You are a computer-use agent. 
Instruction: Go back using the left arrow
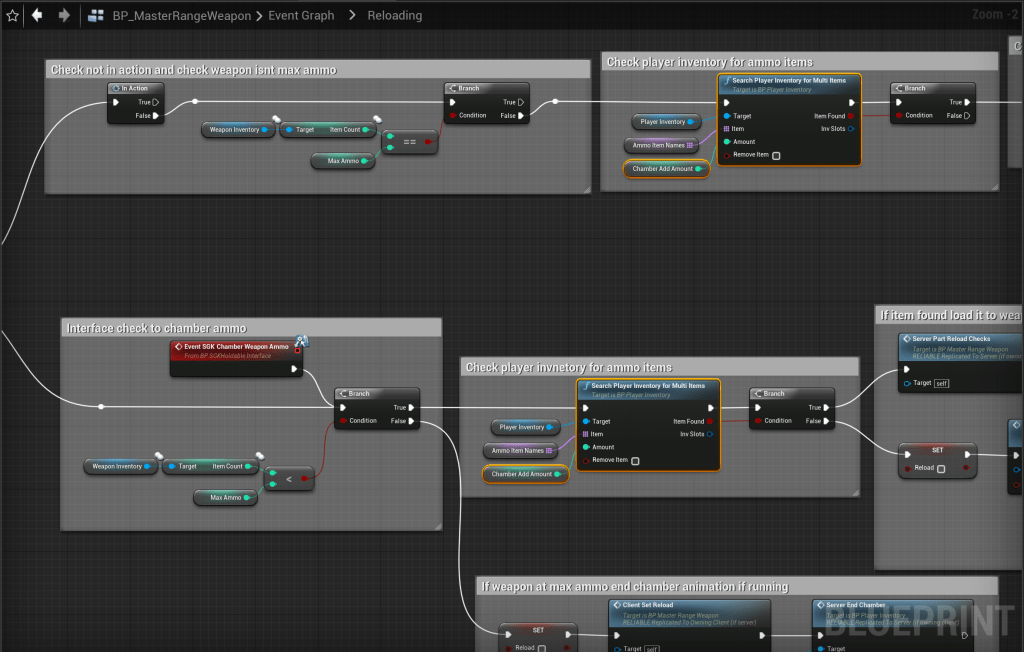tap(37, 15)
